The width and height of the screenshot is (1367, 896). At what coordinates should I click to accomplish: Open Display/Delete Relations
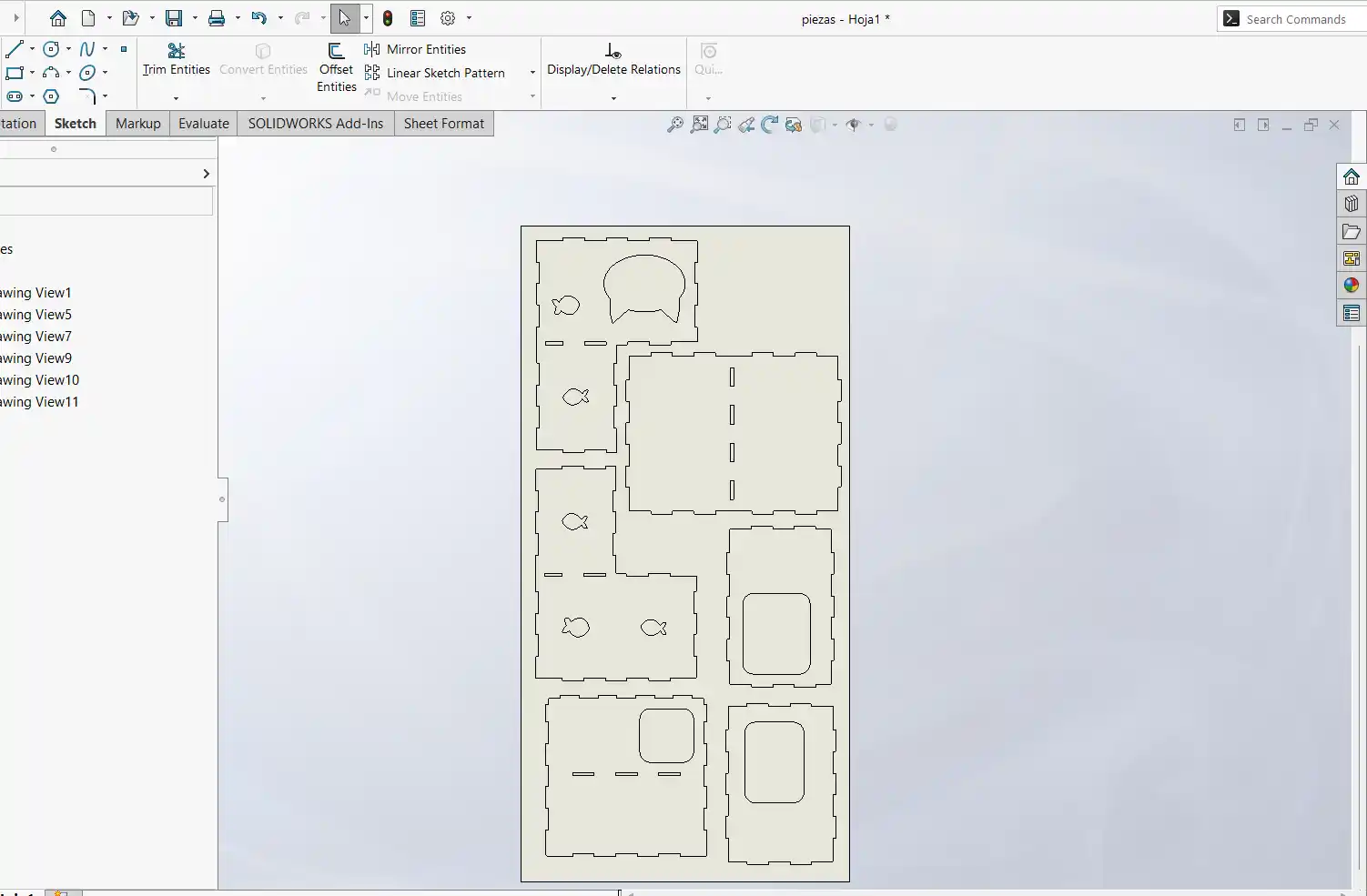click(x=614, y=59)
